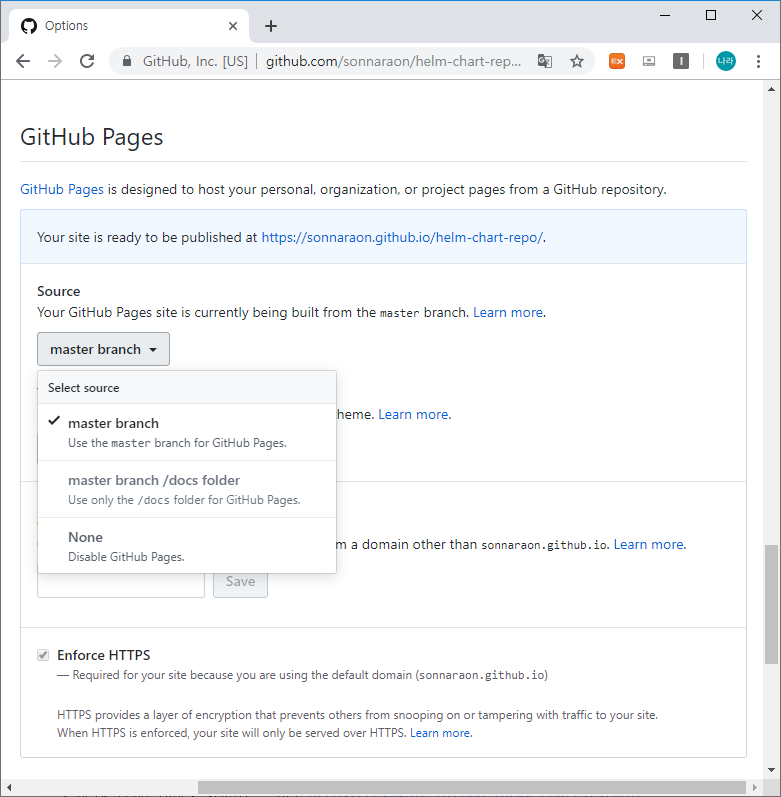Minimize the browser window
This screenshot has width=781, height=797.
665,15
